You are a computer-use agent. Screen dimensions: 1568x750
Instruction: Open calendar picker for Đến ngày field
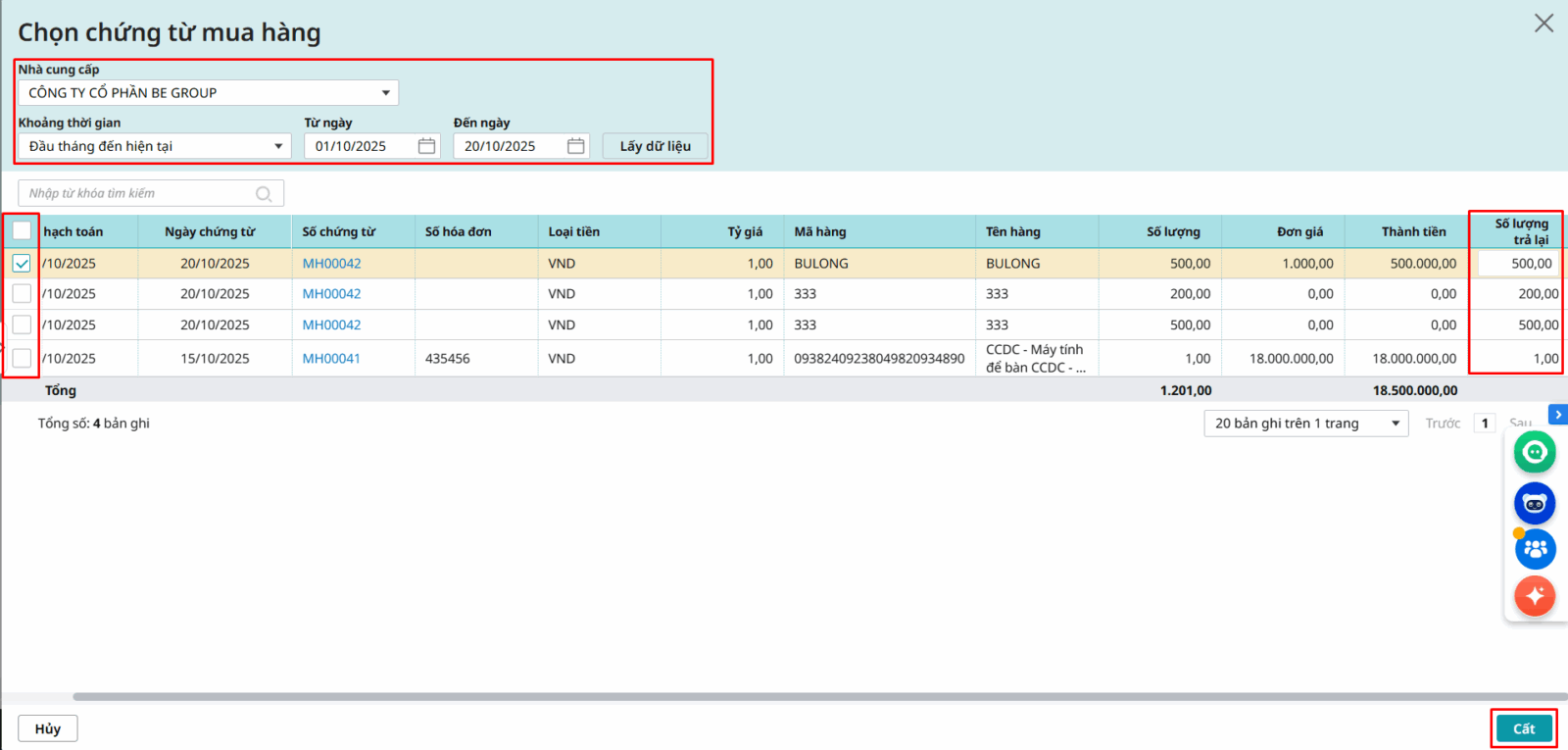(575, 146)
